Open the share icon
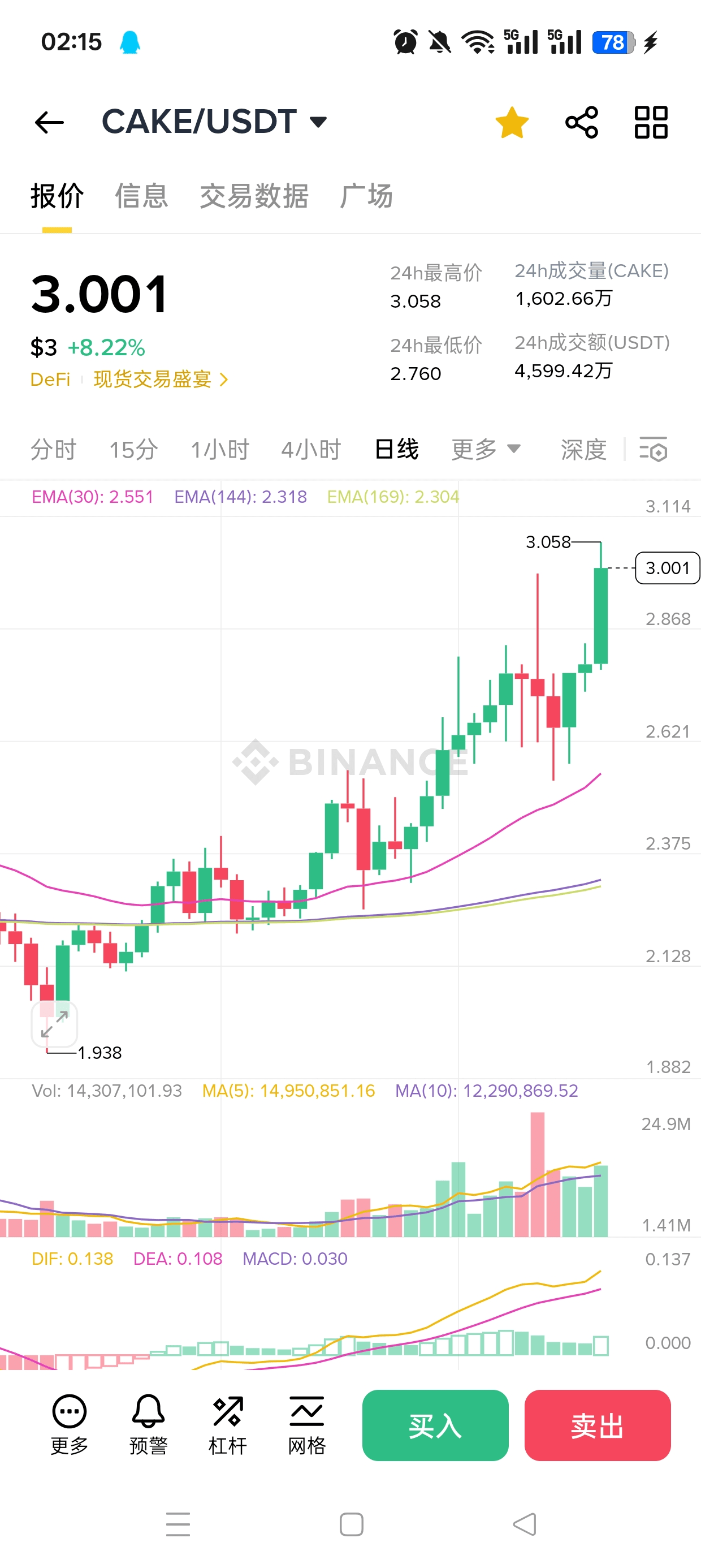 point(582,122)
